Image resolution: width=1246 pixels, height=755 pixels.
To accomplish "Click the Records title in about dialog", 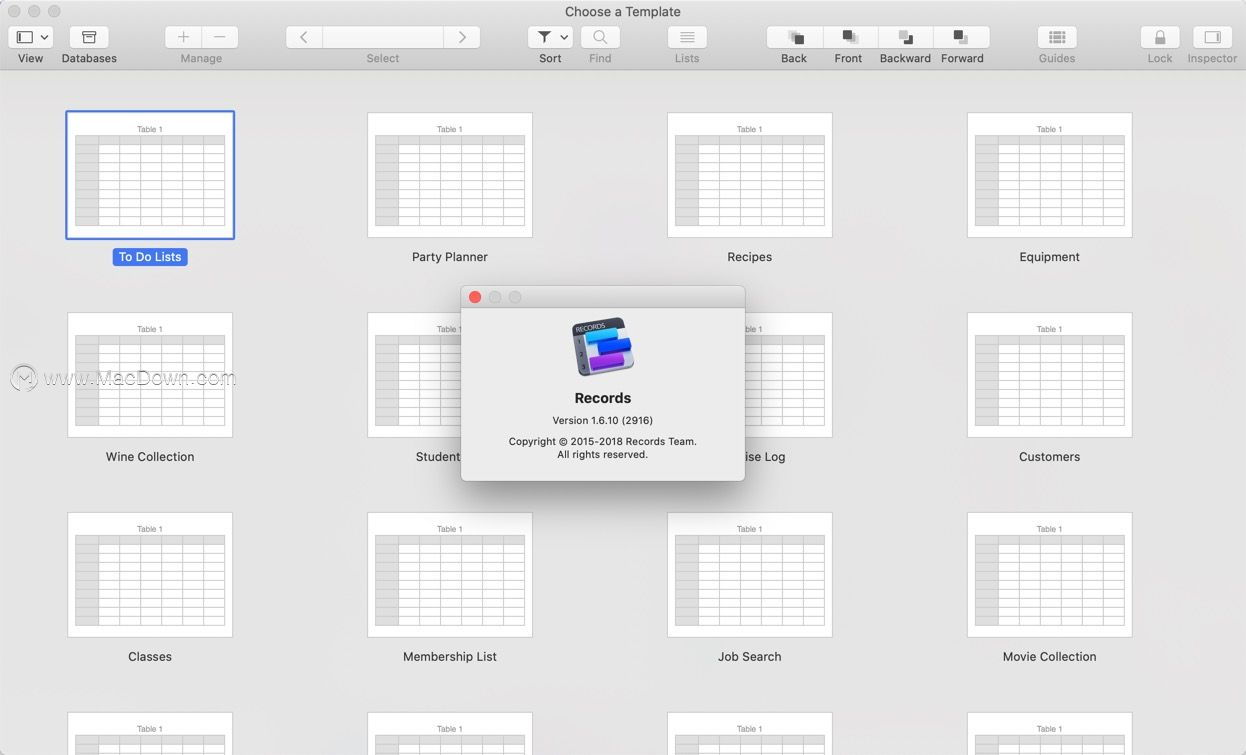I will pyautogui.click(x=603, y=398).
